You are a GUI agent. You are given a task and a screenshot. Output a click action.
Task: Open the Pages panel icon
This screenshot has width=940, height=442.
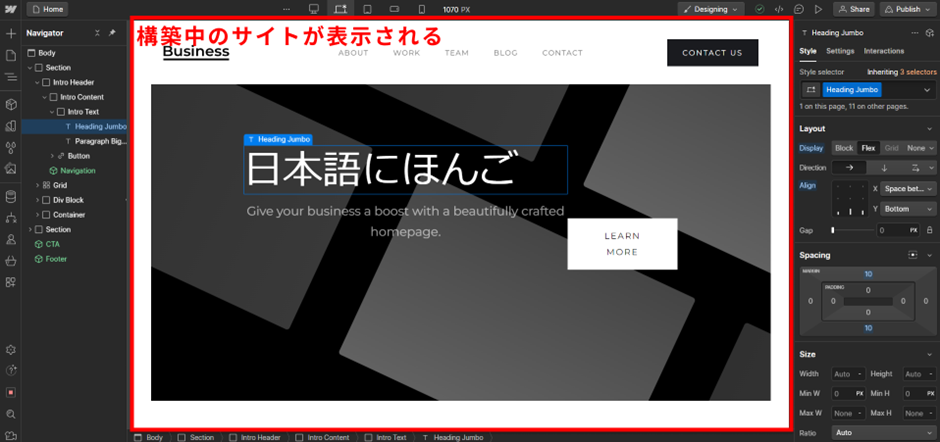coord(10,55)
